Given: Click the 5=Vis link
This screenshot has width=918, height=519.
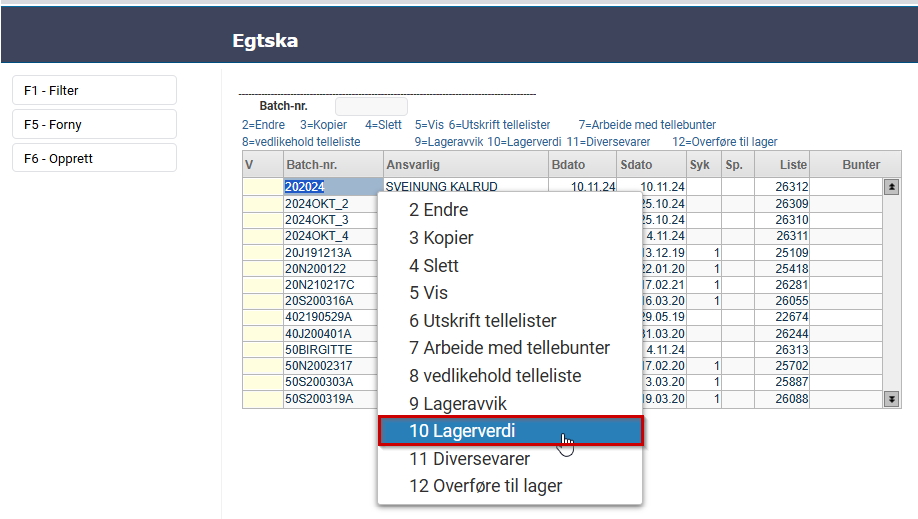Looking at the screenshot, I should point(429,125).
